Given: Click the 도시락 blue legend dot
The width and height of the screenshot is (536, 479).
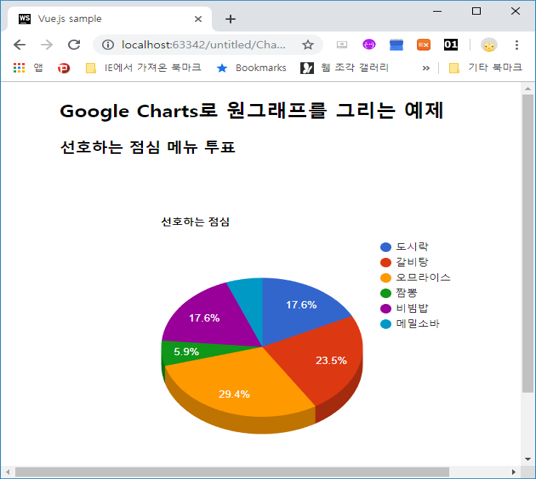Looking at the screenshot, I should (x=386, y=247).
